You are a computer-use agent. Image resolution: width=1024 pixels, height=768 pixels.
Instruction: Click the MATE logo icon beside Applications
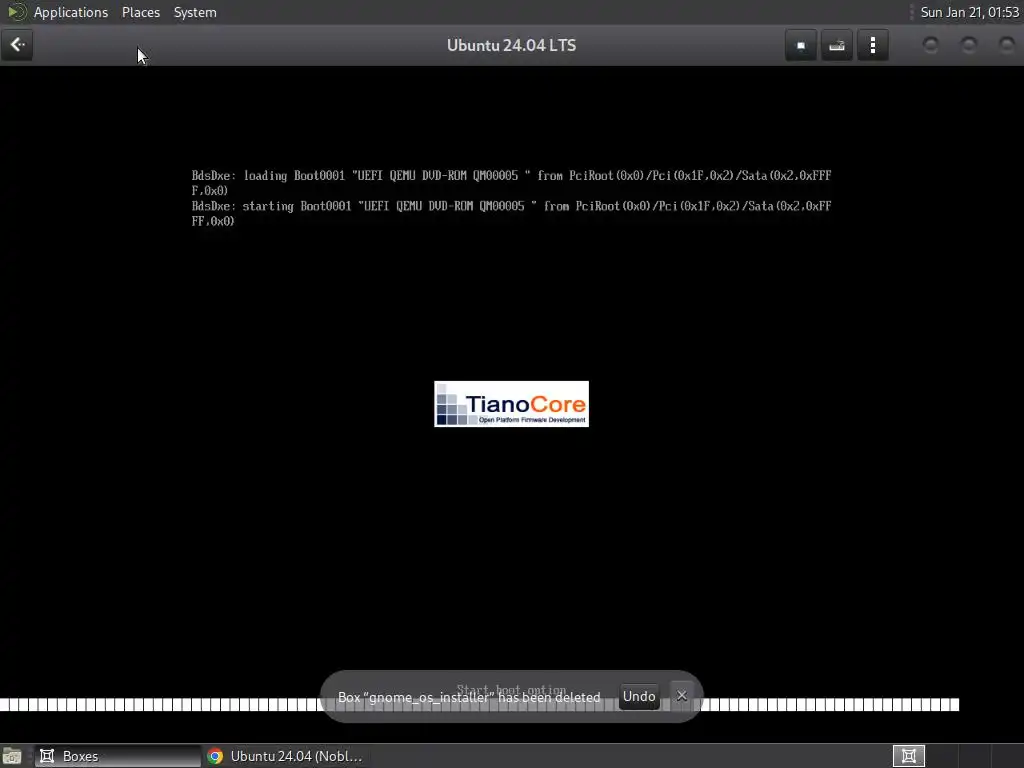tap(16, 12)
